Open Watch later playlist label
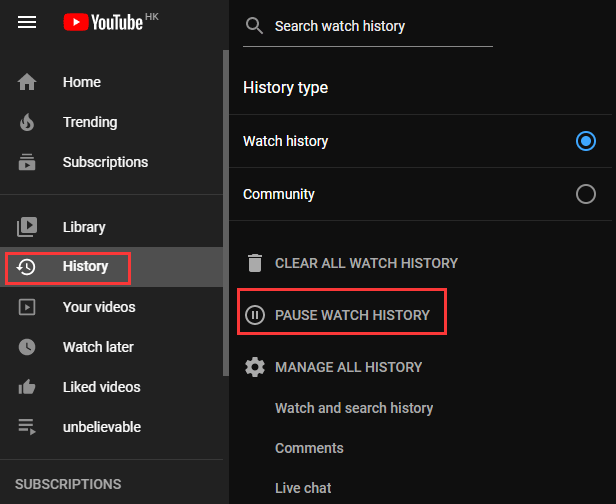 98,347
